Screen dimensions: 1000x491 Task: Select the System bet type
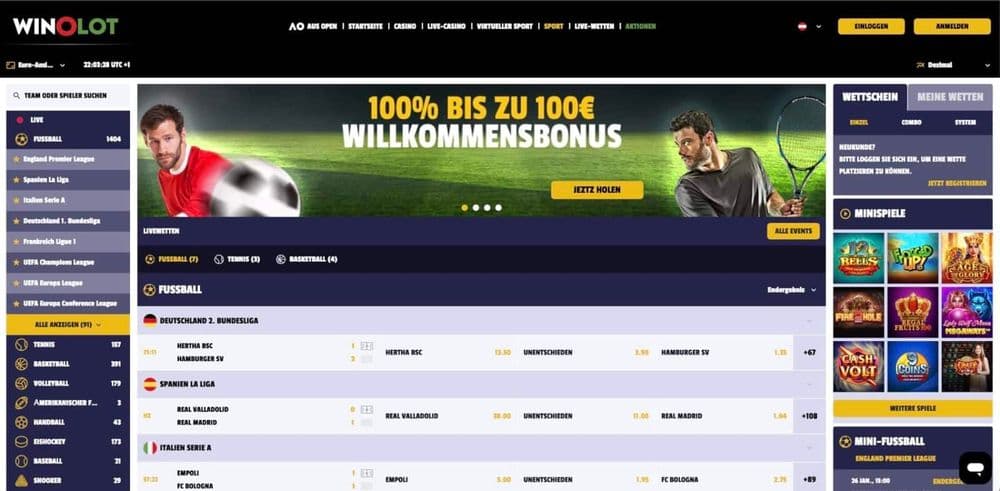coord(965,122)
